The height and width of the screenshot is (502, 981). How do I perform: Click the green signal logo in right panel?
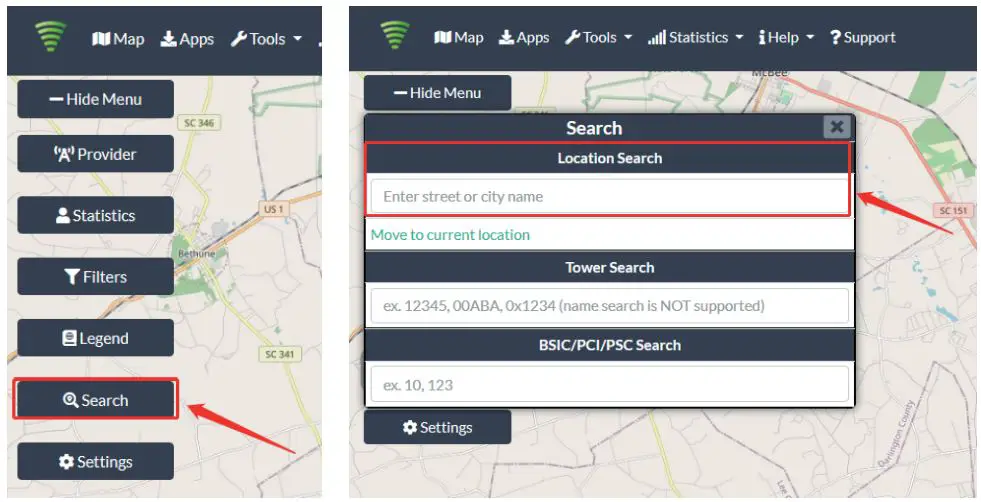tap(395, 35)
